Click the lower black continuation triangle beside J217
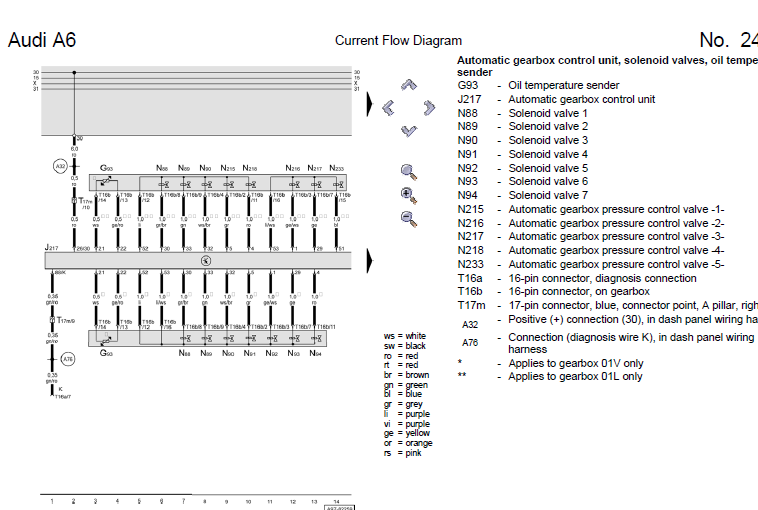Viewport: 758px width, 510px height. 370,261
